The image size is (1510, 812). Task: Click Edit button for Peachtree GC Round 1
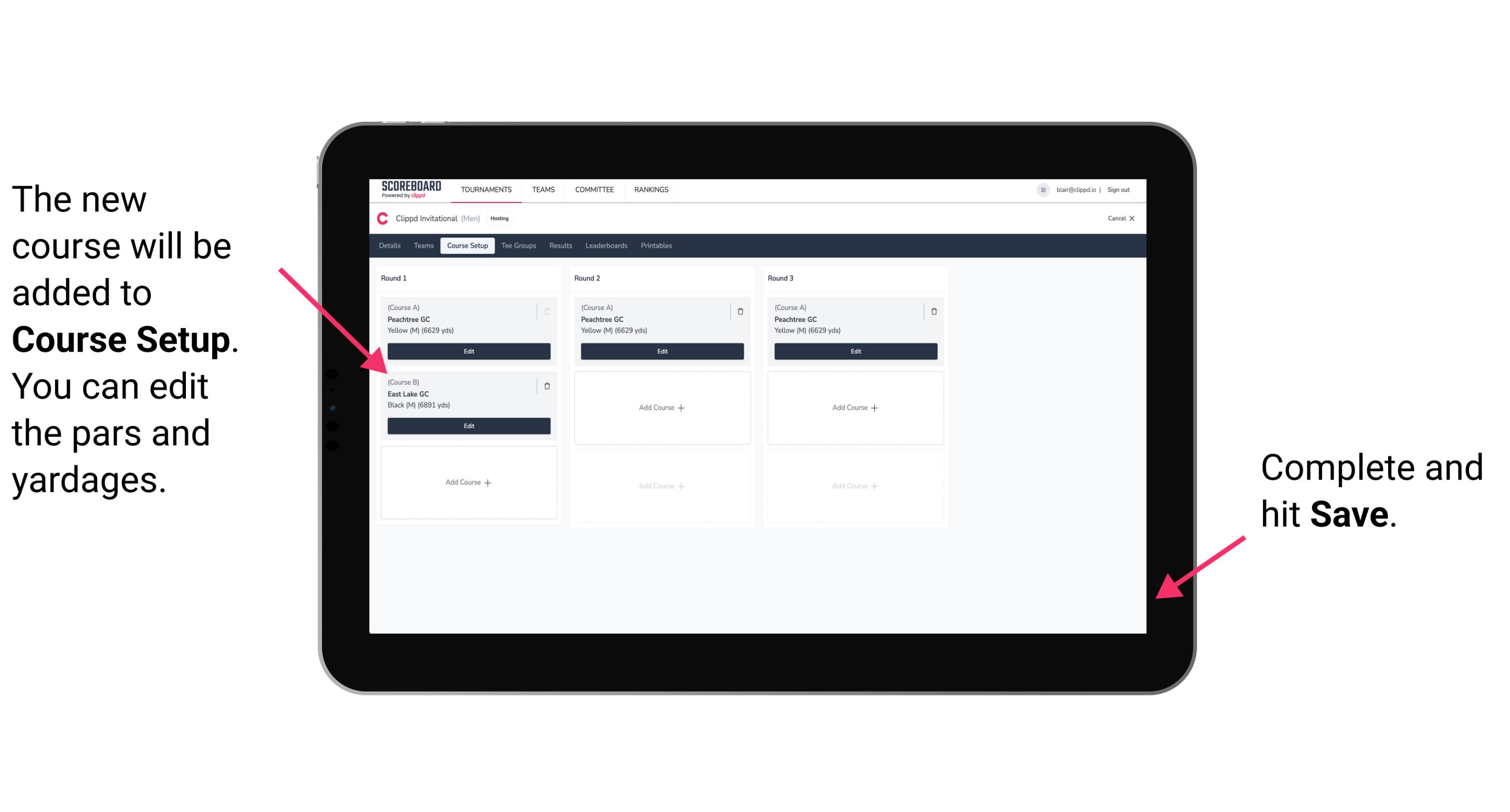469,350
